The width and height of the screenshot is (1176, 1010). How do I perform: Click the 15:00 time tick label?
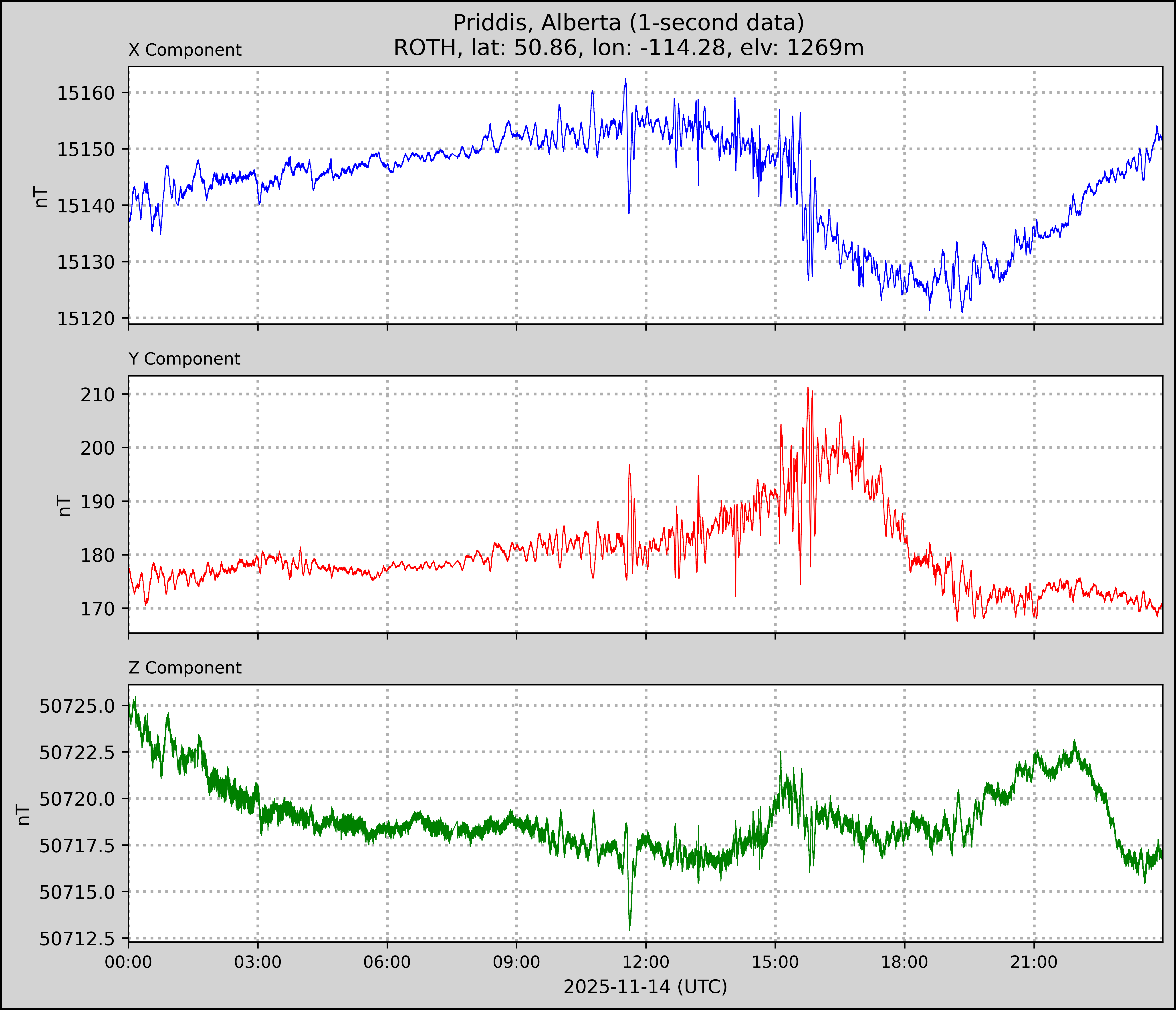[x=775, y=962]
